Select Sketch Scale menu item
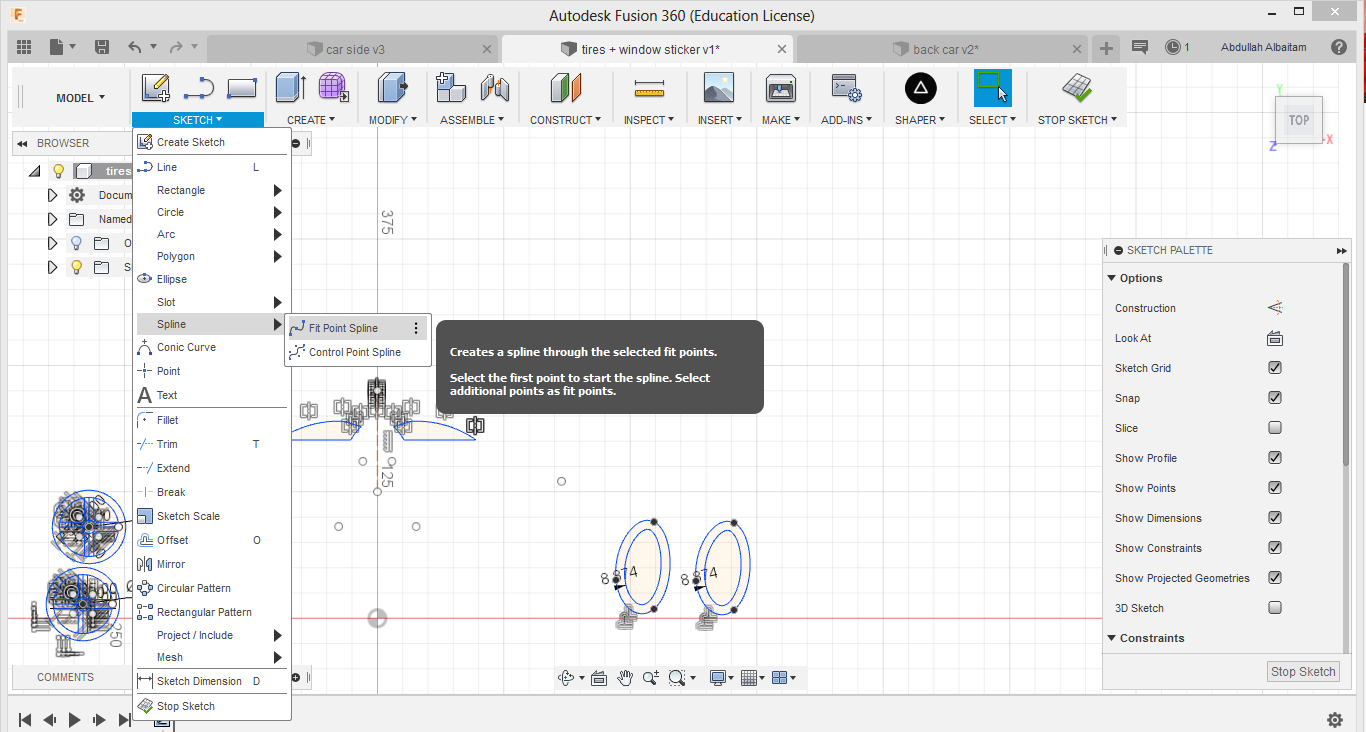Screen dimensions: 1366x732 [x=188, y=516]
